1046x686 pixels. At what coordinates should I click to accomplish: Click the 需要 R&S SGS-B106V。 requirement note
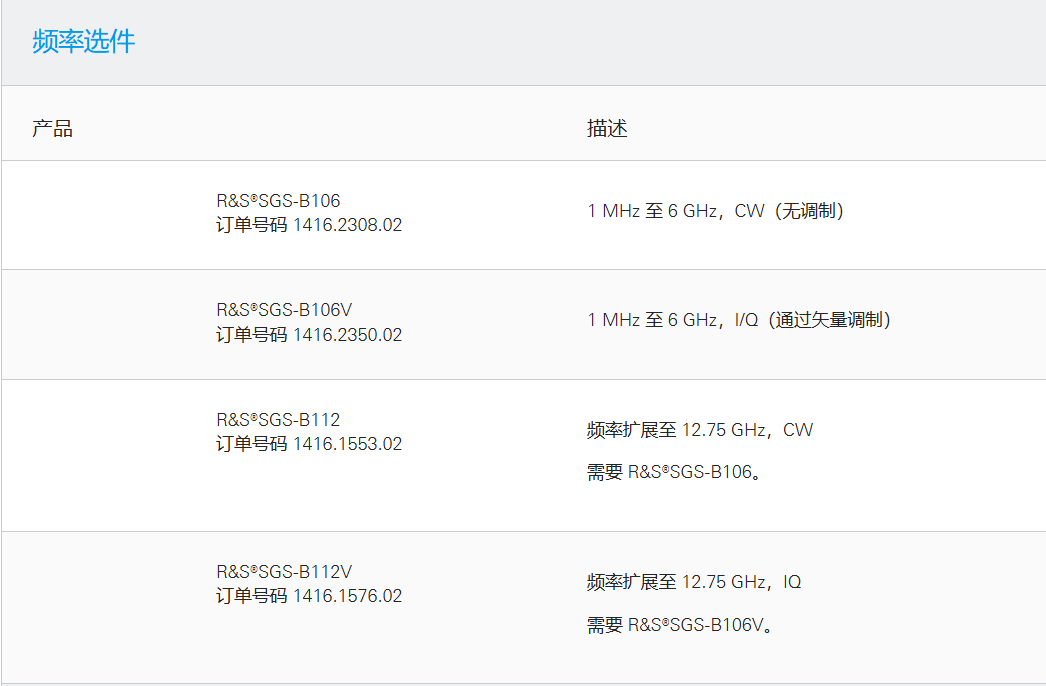pos(681,625)
